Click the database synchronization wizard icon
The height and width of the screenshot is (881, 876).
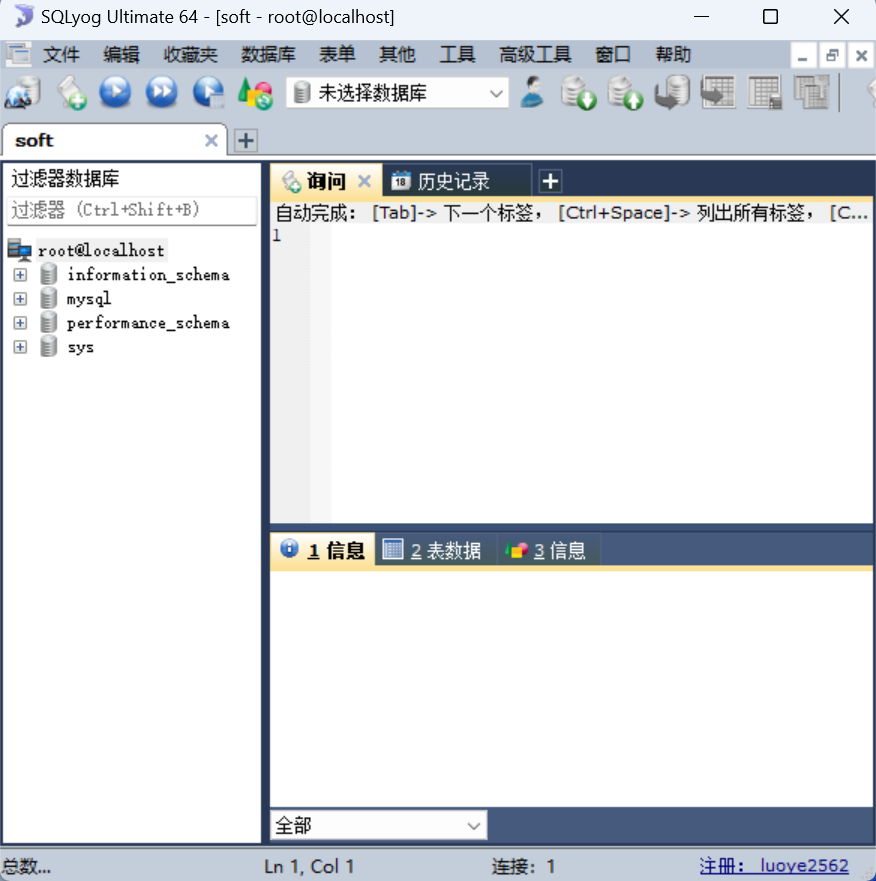click(x=671, y=94)
